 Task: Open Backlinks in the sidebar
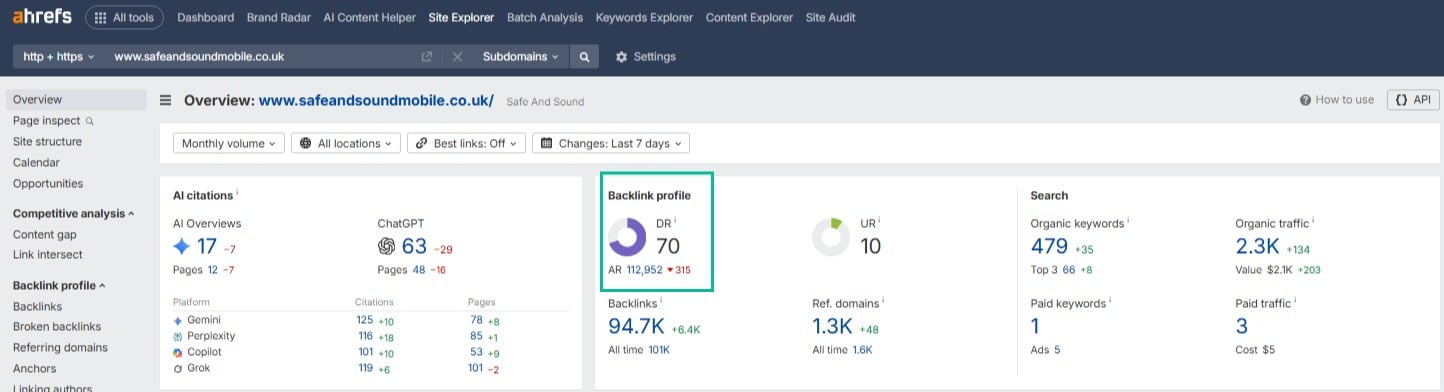tap(37, 307)
